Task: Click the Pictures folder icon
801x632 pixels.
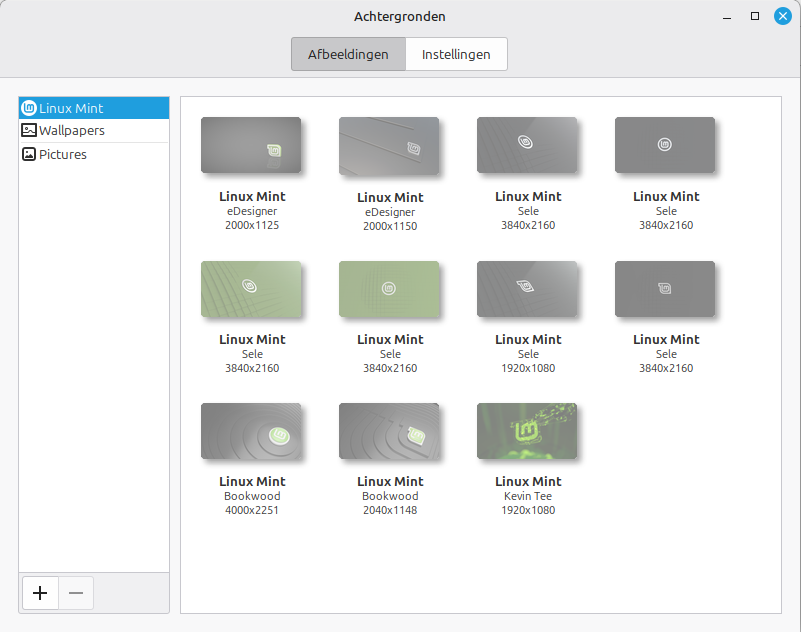Action: click(x=29, y=154)
